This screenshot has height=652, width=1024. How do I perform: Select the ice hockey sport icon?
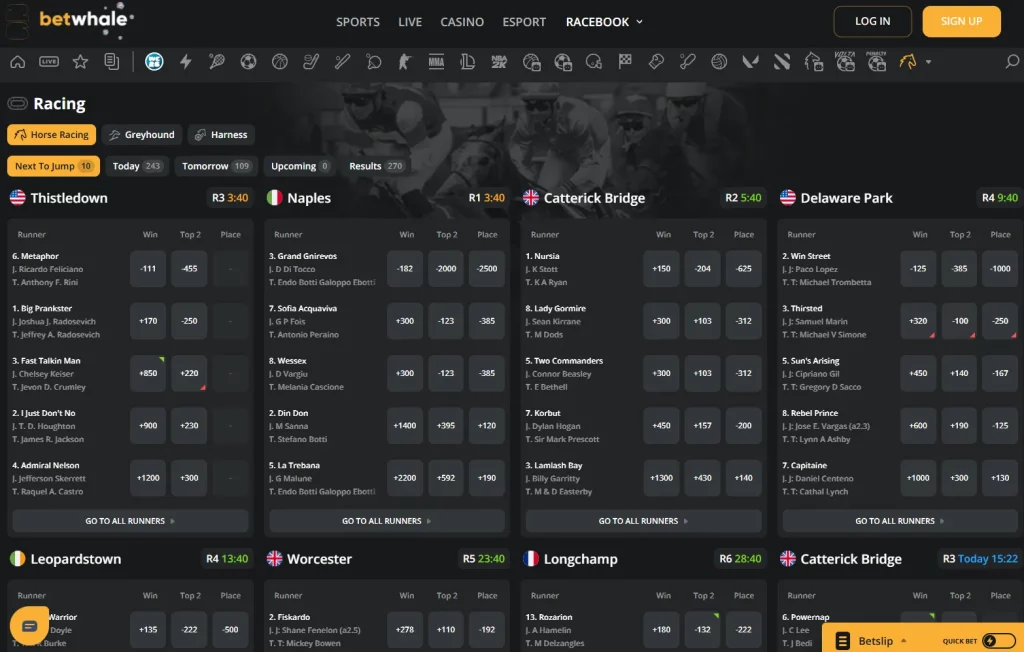point(311,61)
